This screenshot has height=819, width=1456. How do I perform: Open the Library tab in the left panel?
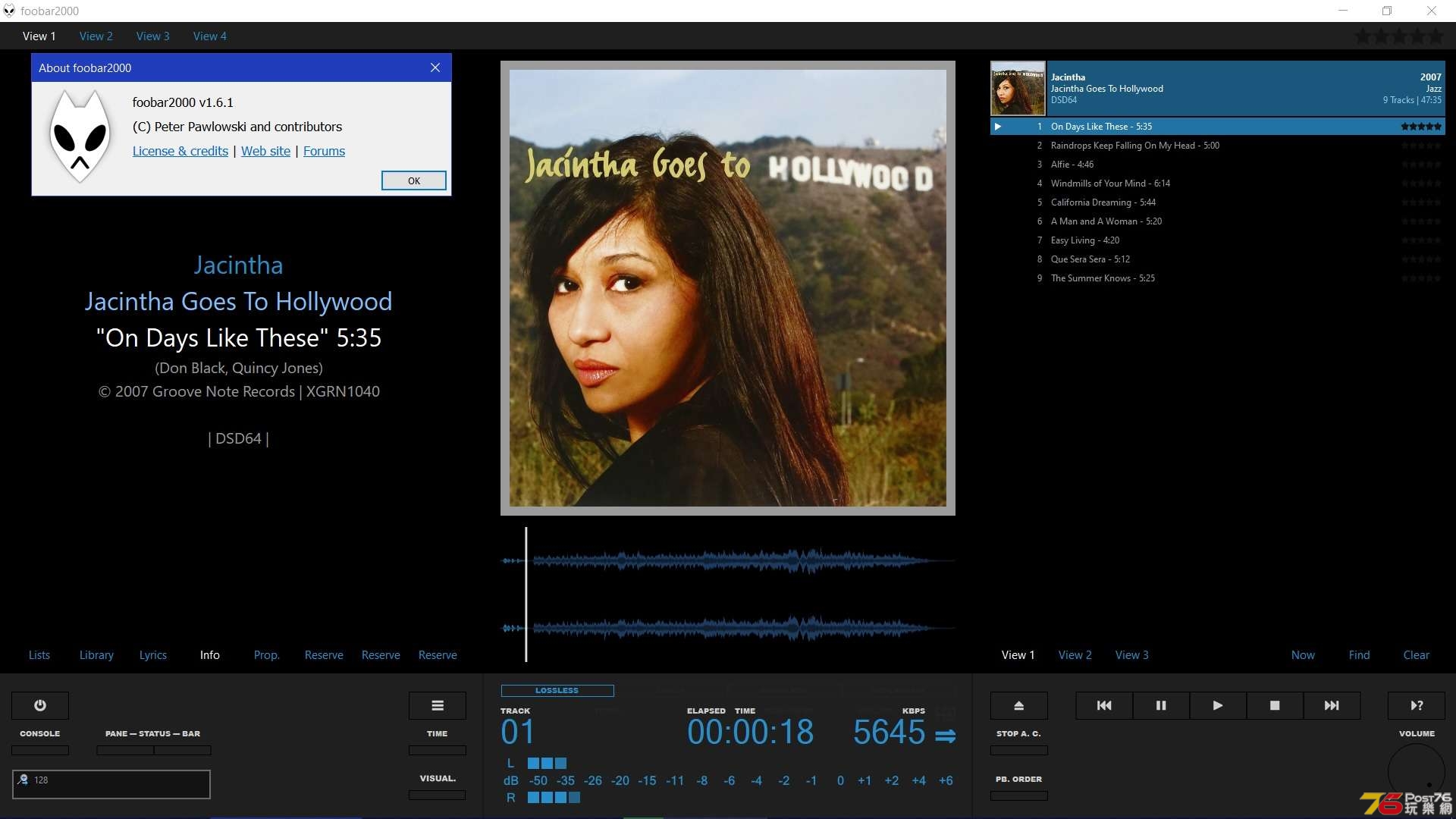point(96,654)
